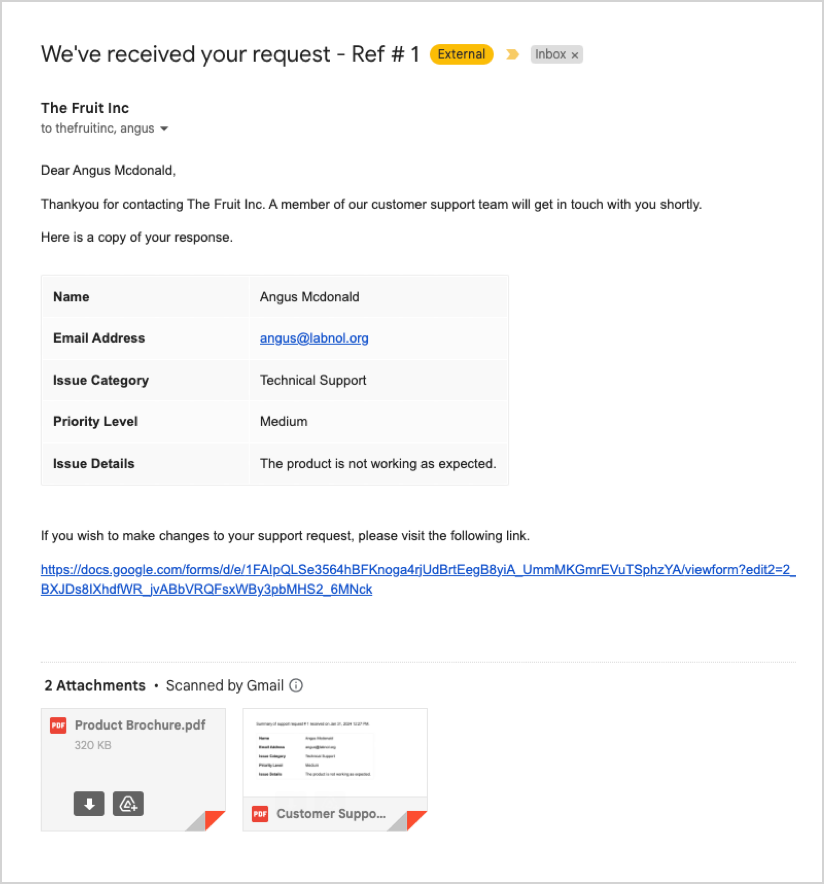
Task: Add Product Brochure.pdf to Drive
Action: [128, 803]
